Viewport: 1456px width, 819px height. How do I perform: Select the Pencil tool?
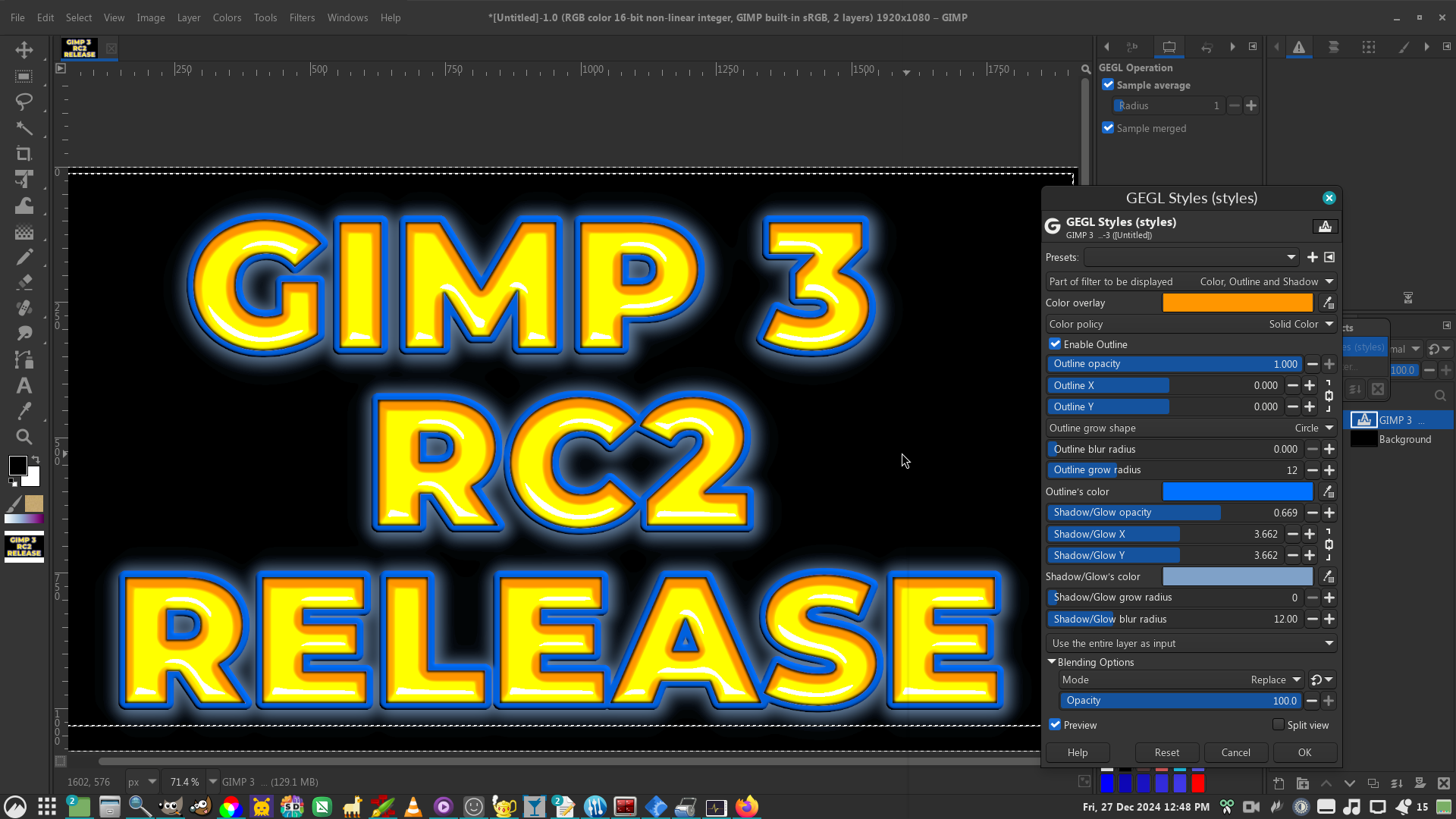(x=24, y=257)
